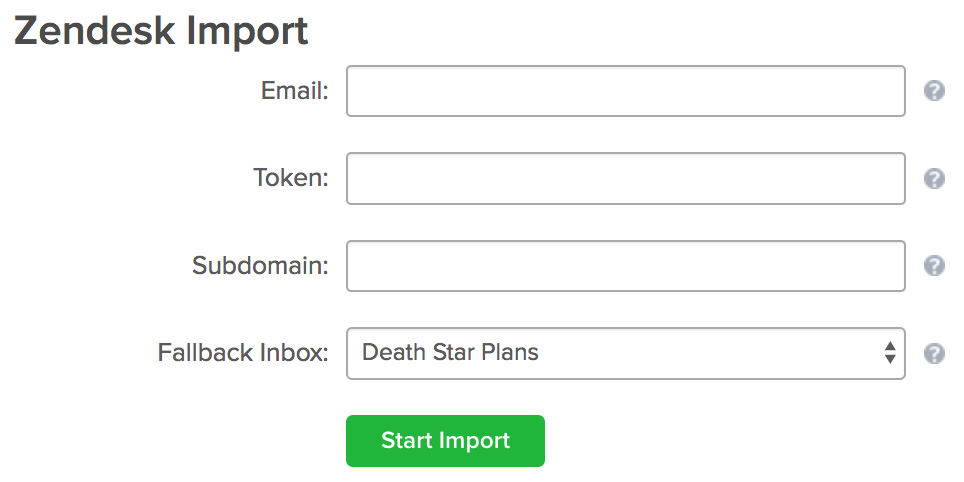Click the downward triangle in the inbox selector

pyautogui.click(x=890, y=360)
